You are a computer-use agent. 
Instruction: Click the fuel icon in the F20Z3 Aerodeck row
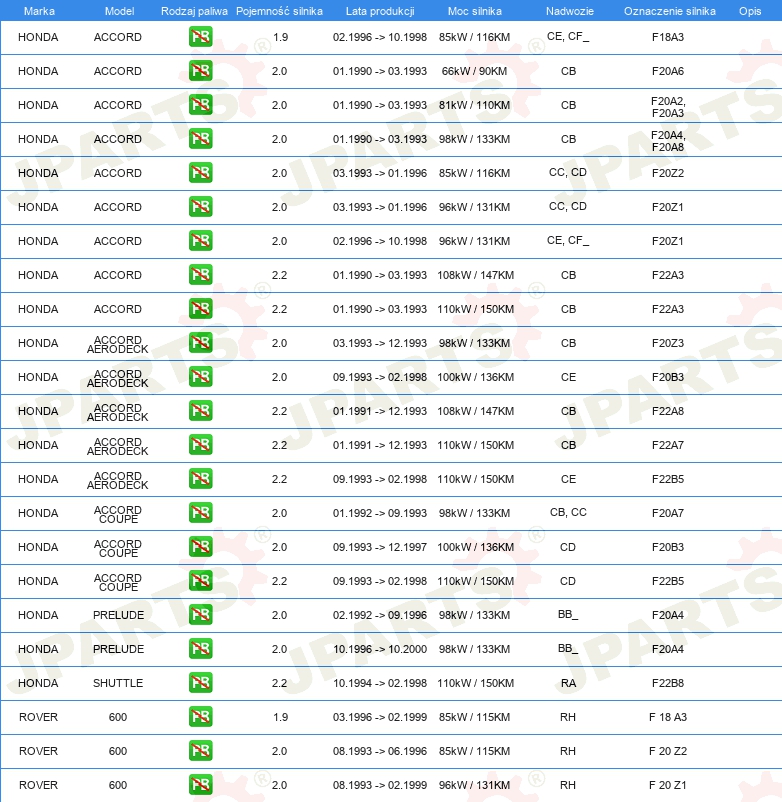[200, 343]
